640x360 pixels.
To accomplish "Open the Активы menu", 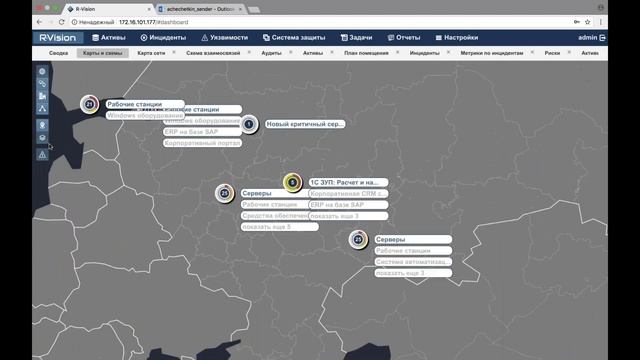I will 109,38.
